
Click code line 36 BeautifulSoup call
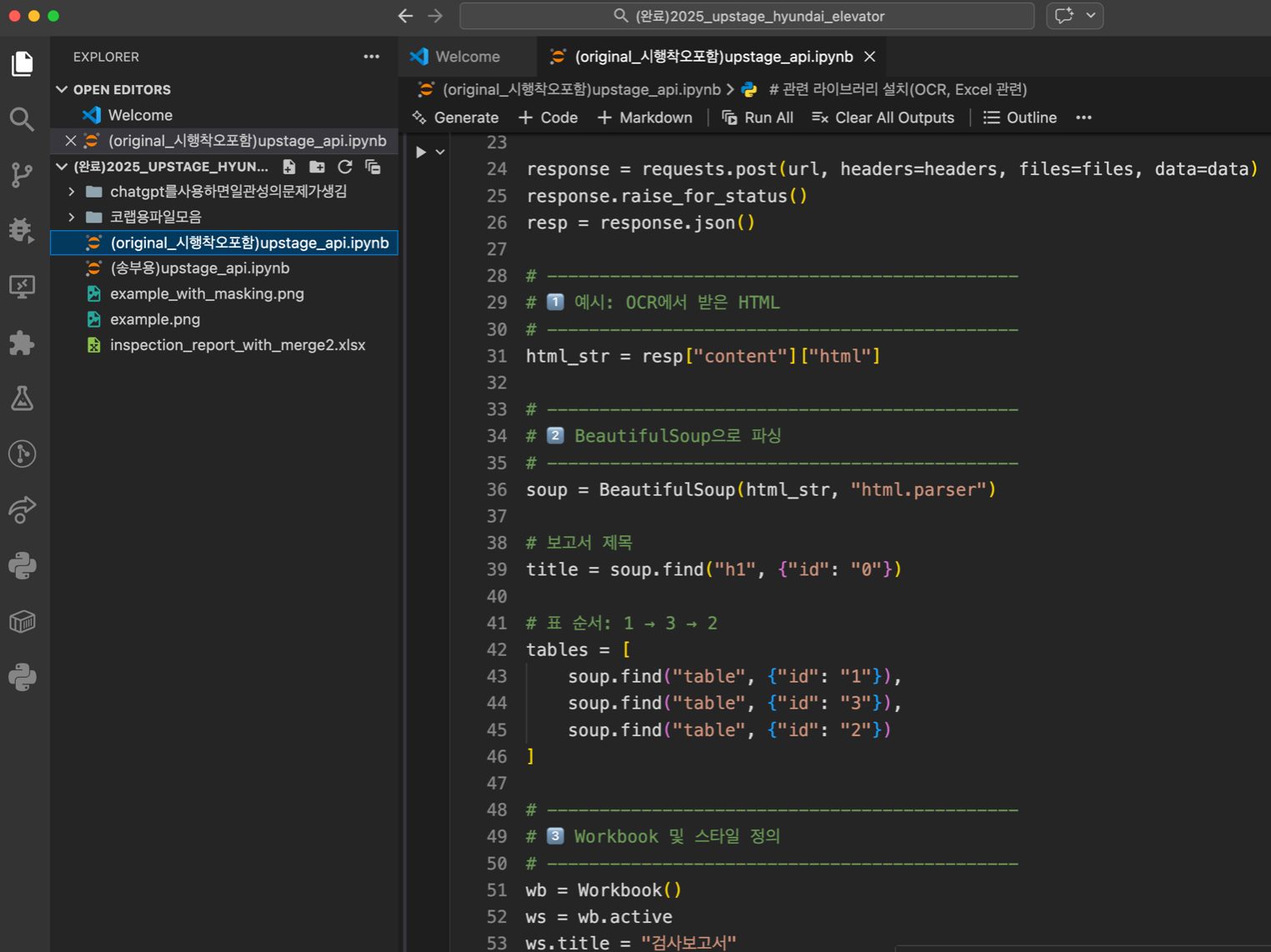(x=761, y=489)
